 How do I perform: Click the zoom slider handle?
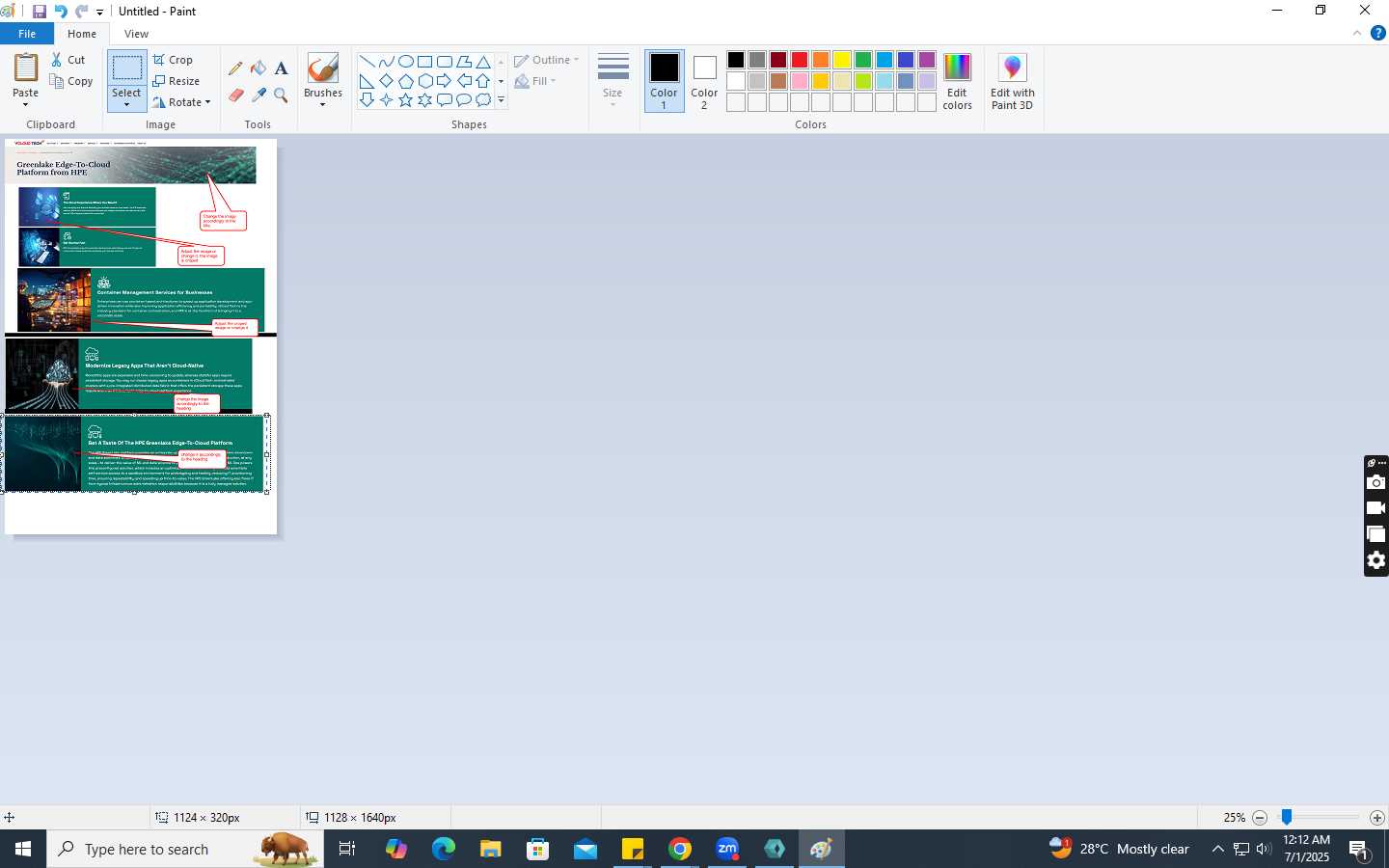pyautogui.click(x=1286, y=818)
